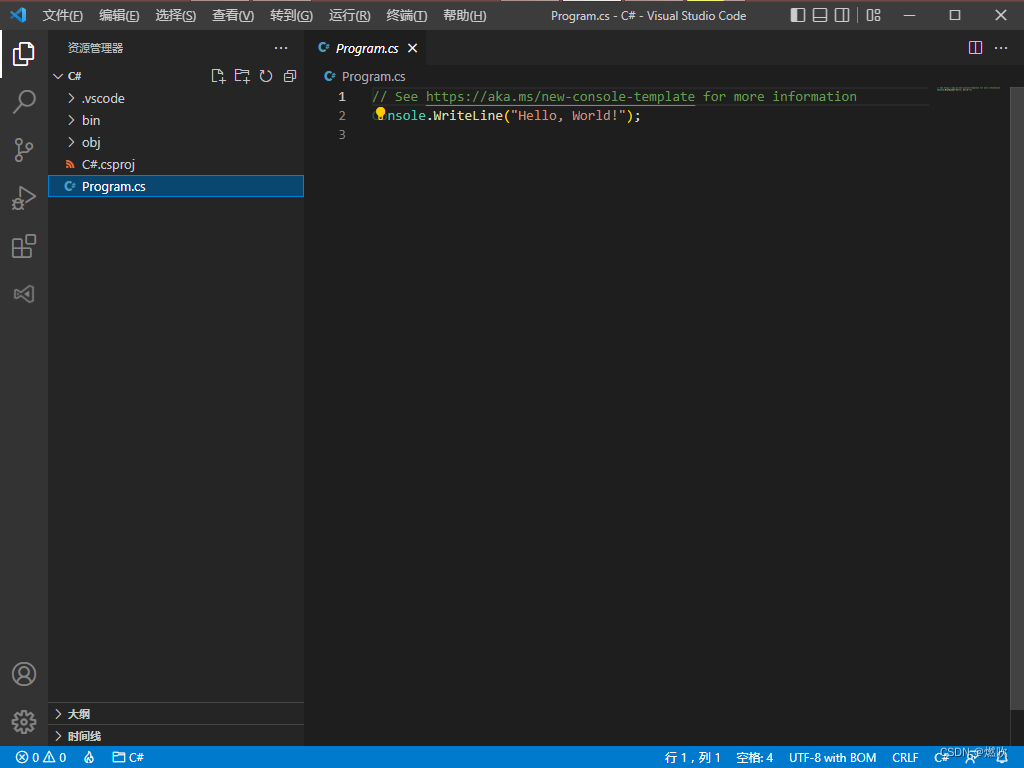The height and width of the screenshot is (768, 1024).
Task: Open the Search view in the activity bar
Action: click(x=24, y=102)
